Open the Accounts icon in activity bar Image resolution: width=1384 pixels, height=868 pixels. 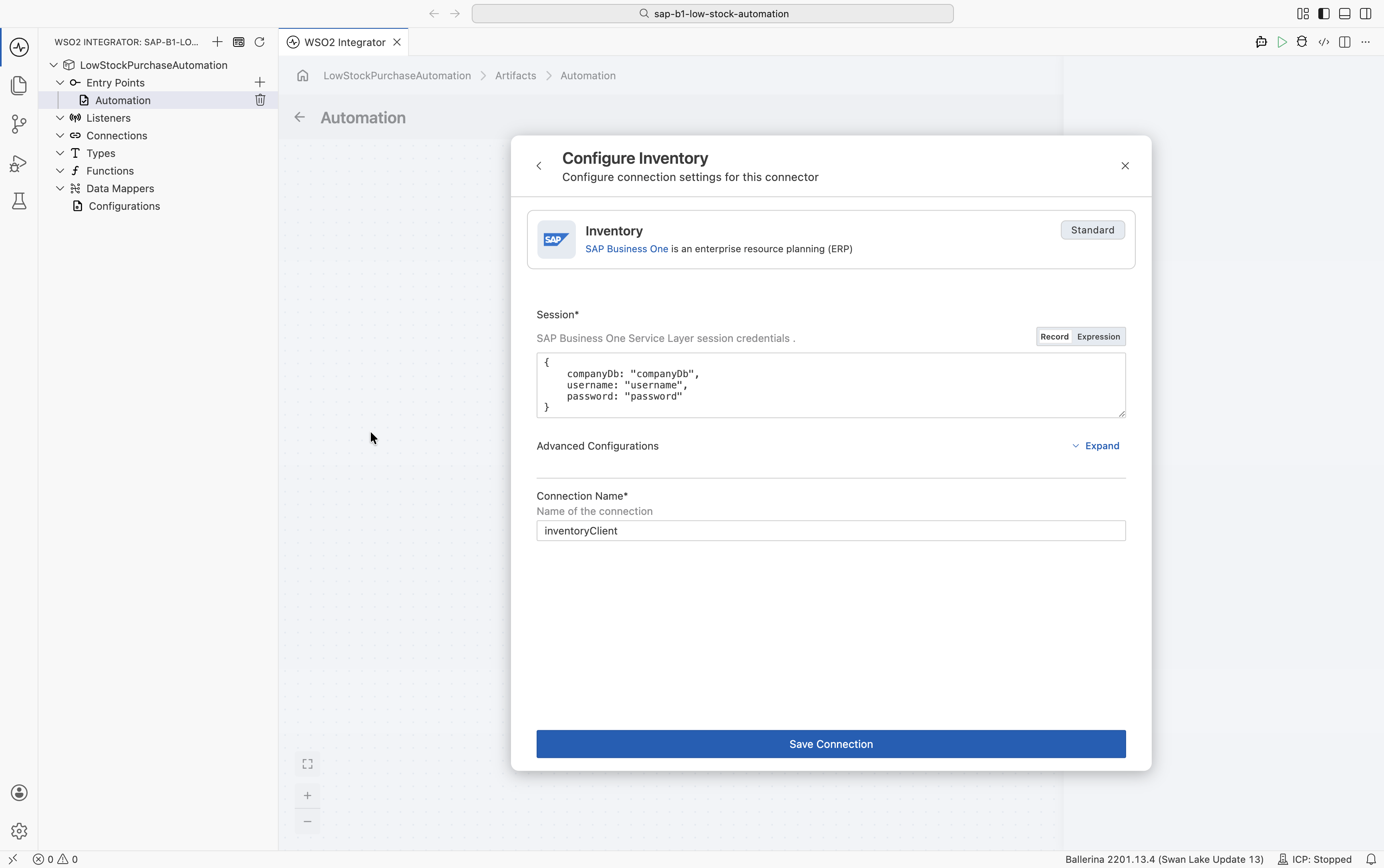(19, 793)
